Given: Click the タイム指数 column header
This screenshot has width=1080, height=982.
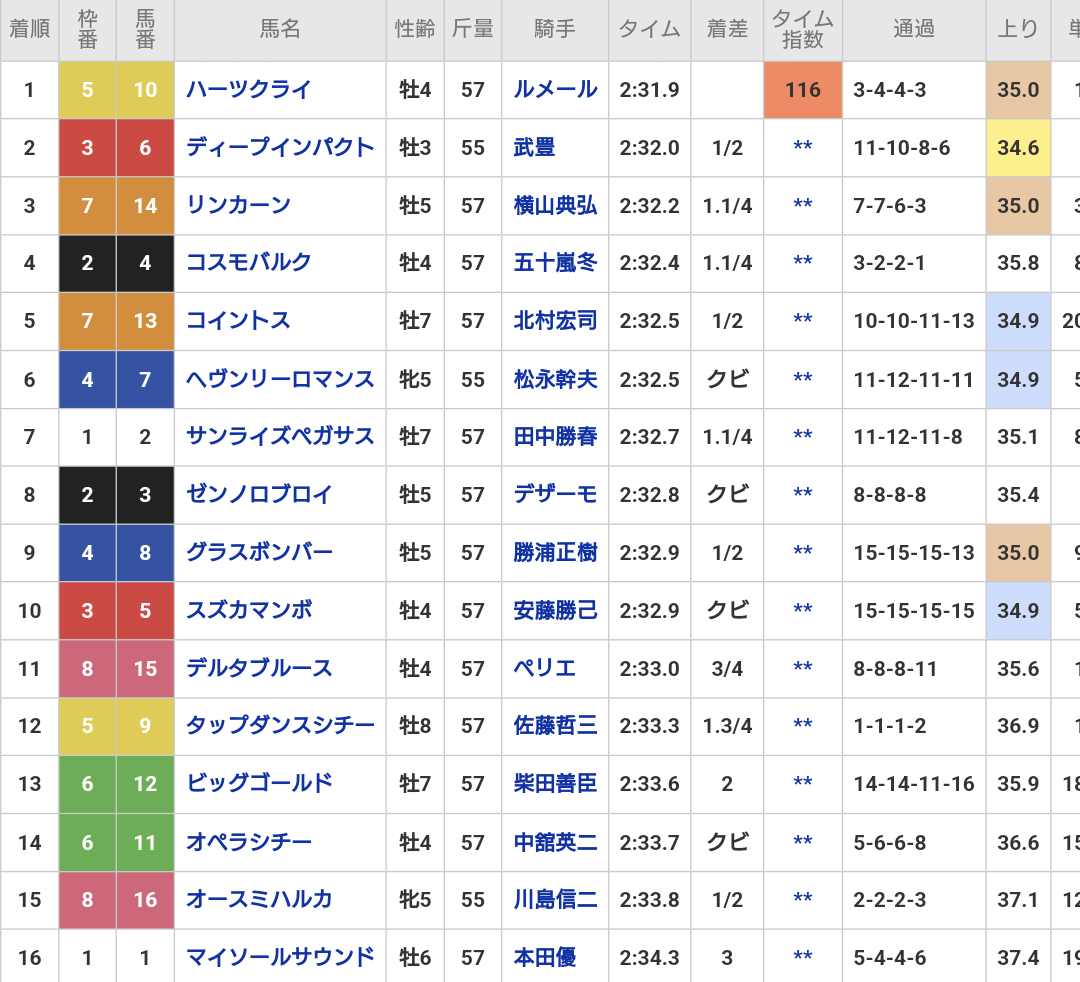Looking at the screenshot, I should (x=802, y=30).
